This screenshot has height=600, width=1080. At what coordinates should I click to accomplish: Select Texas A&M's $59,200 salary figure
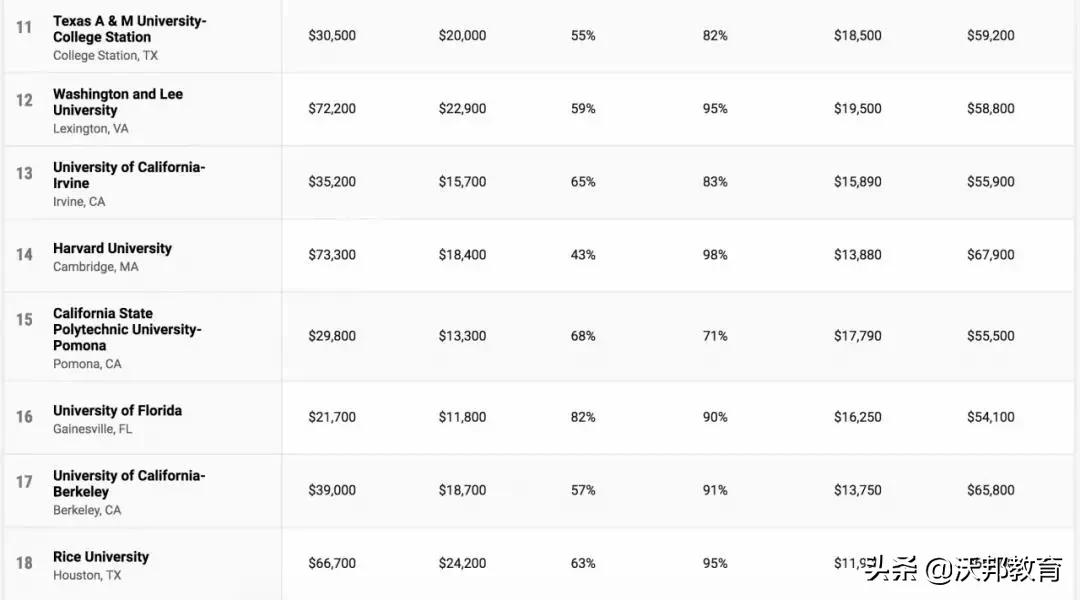coord(990,35)
